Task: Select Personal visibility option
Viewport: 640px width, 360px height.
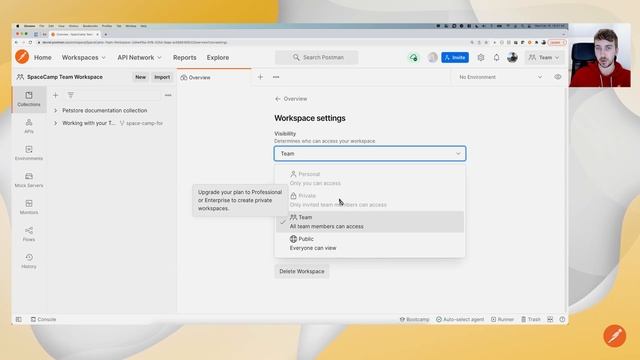Action: coord(370,178)
